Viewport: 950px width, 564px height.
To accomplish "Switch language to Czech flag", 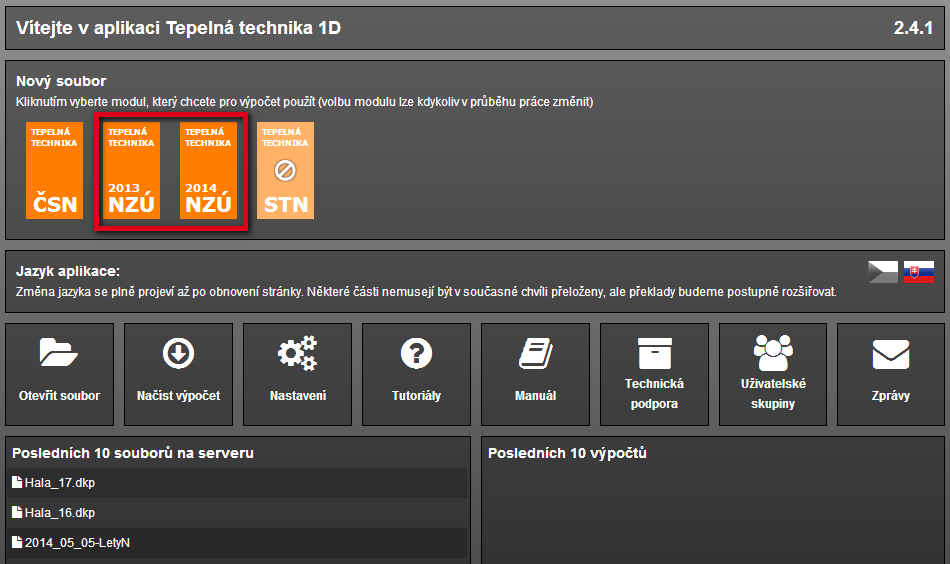I will [883, 272].
